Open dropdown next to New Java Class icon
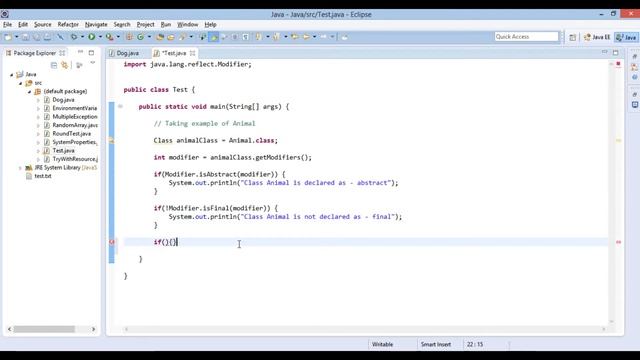This screenshot has width=640, height=360. tap(149, 37)
